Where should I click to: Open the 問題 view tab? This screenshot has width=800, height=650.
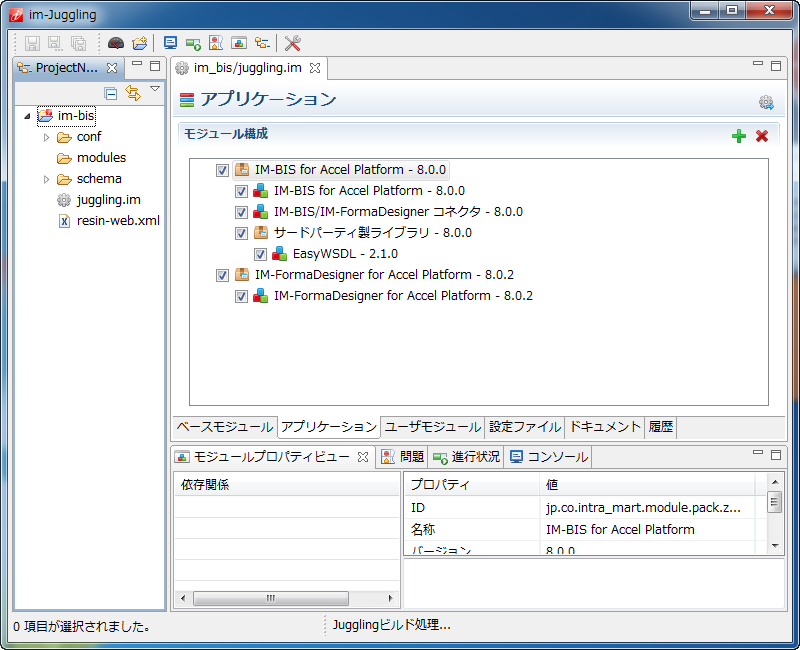pyautogui.click(x=403, y=457)
